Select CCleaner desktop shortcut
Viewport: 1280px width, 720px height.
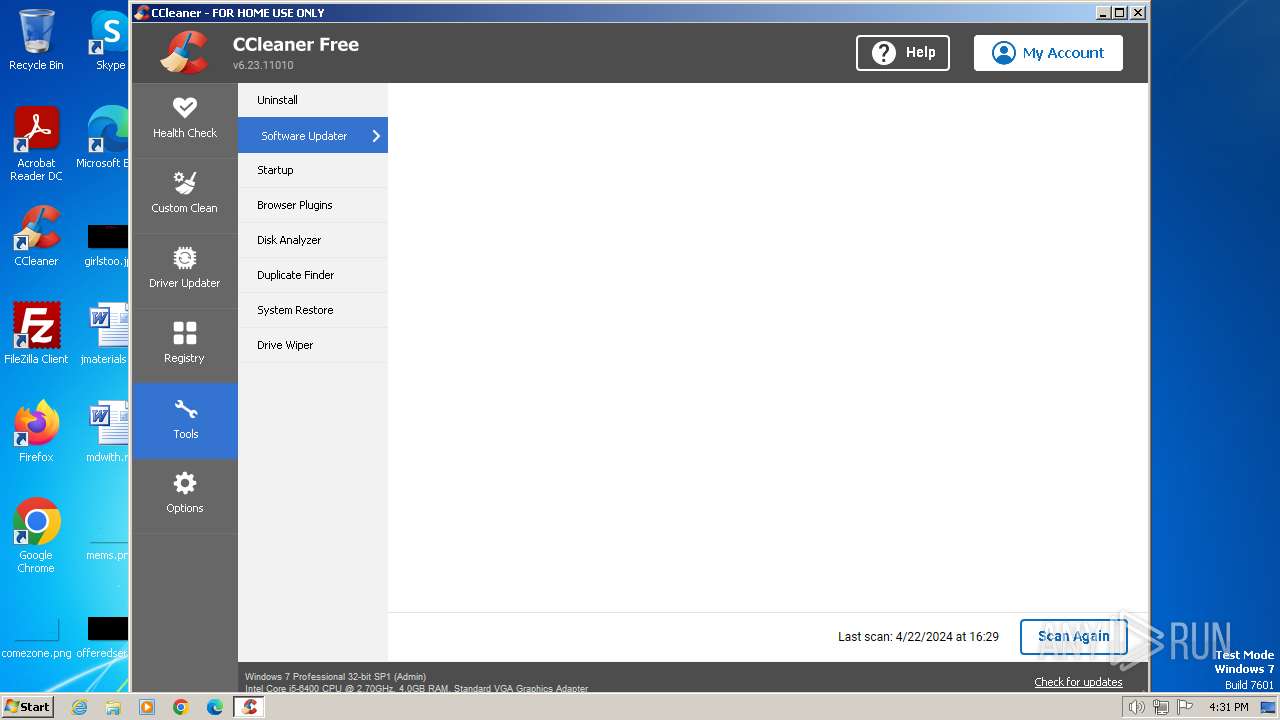coord(36,236)
